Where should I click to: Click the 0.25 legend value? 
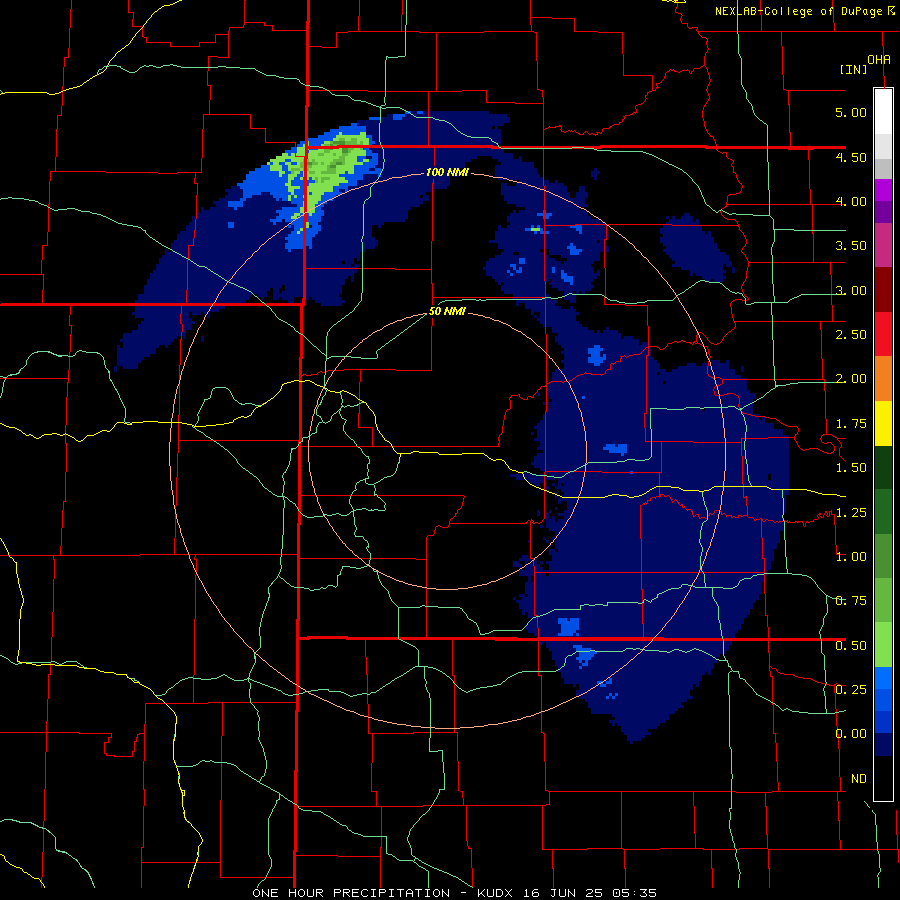[x=851, y=690]
